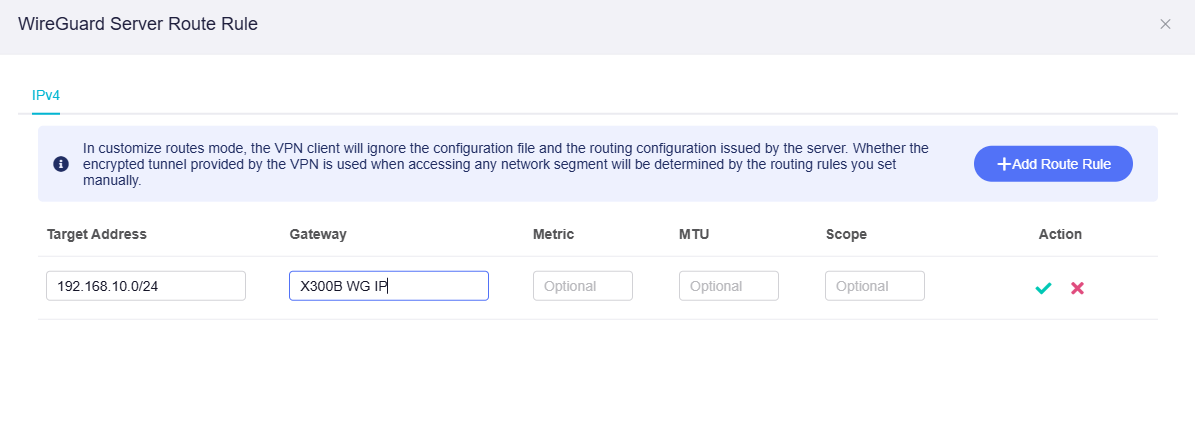Select the optional Scope input field
The image size is (1195, 429).
pyautogui.click(x=874, y=286)
